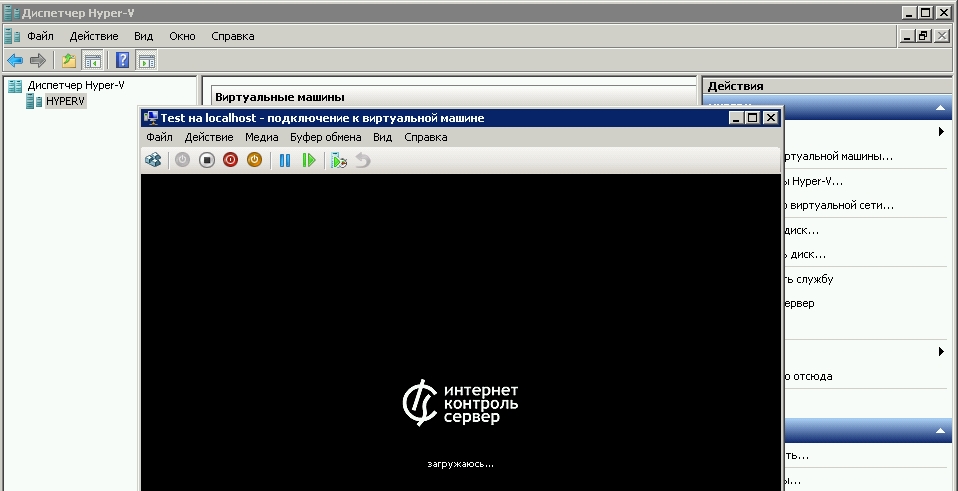The height and width of the screenshot is (491, 958).
Task: Reset the VM with the green play icon
Action: point(309,160)
